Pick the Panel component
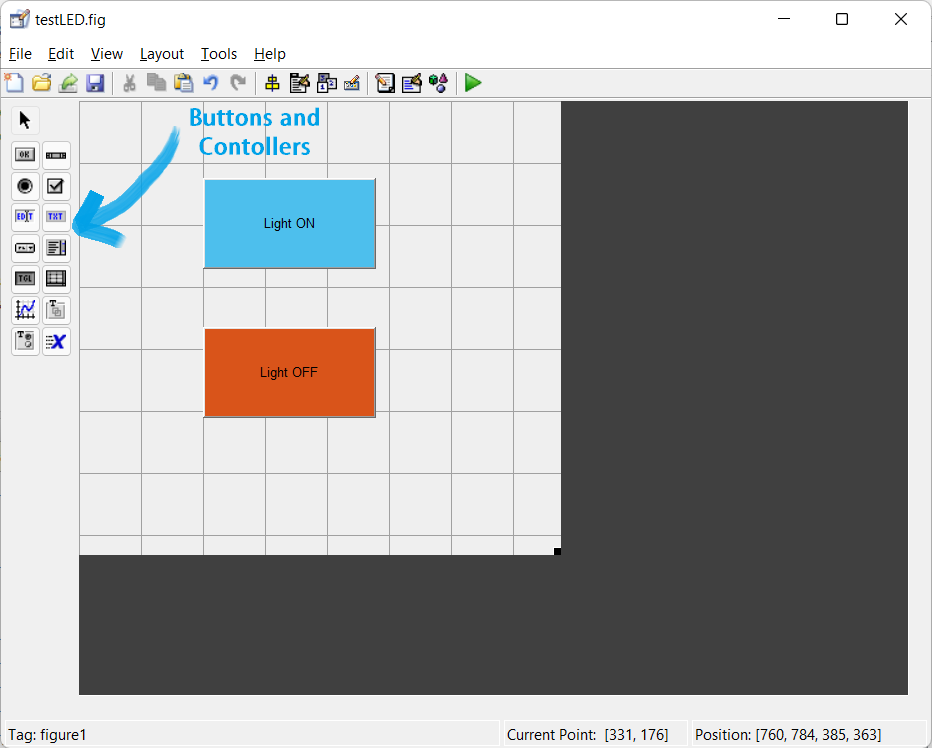The height and width of the screenshot is (748, 932). [56, 310]
